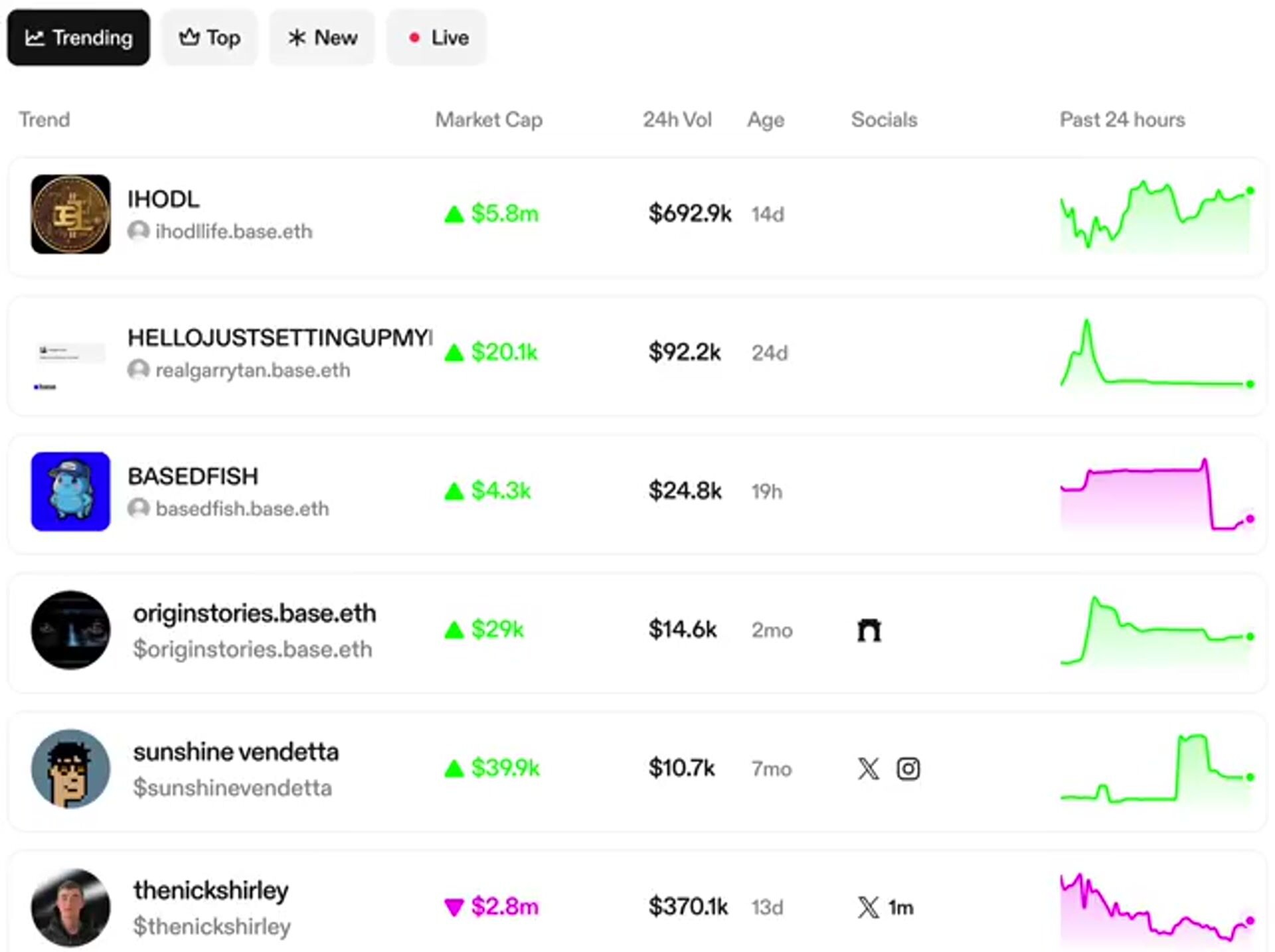Click the originstories.base.eth round avatar
The image size is (1275, 952).
pos(70,630)
